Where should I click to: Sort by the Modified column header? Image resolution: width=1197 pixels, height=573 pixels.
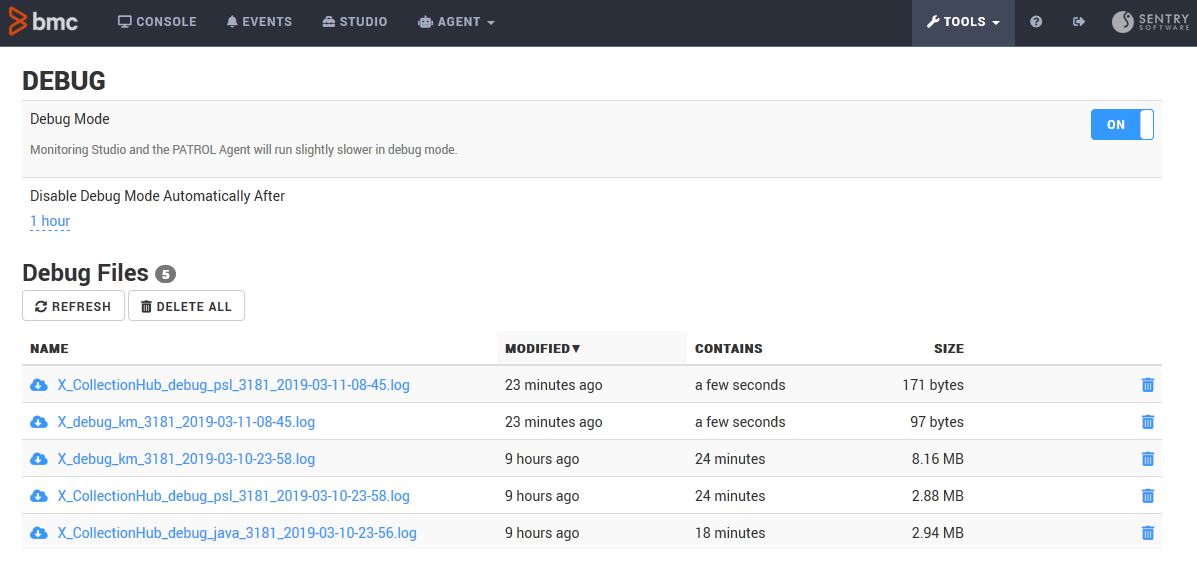[x=542, y=349]
